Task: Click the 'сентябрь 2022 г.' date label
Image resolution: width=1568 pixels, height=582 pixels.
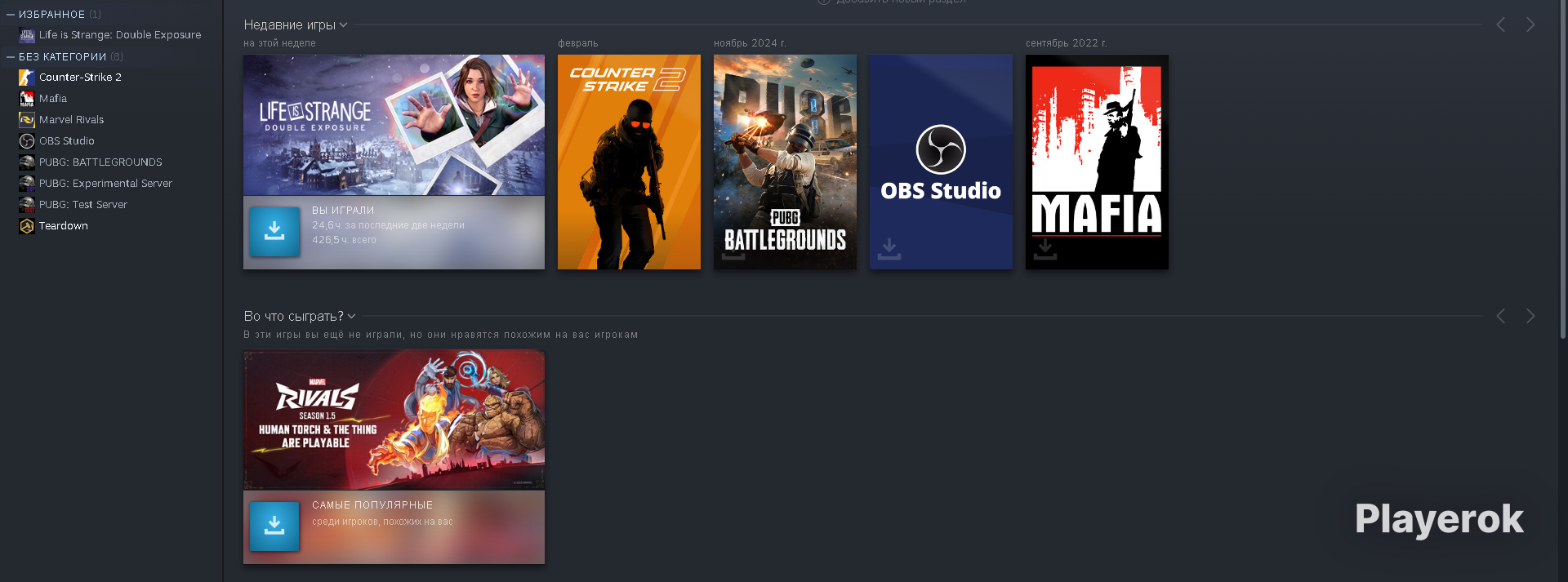Action: (x=1067, y=43)
